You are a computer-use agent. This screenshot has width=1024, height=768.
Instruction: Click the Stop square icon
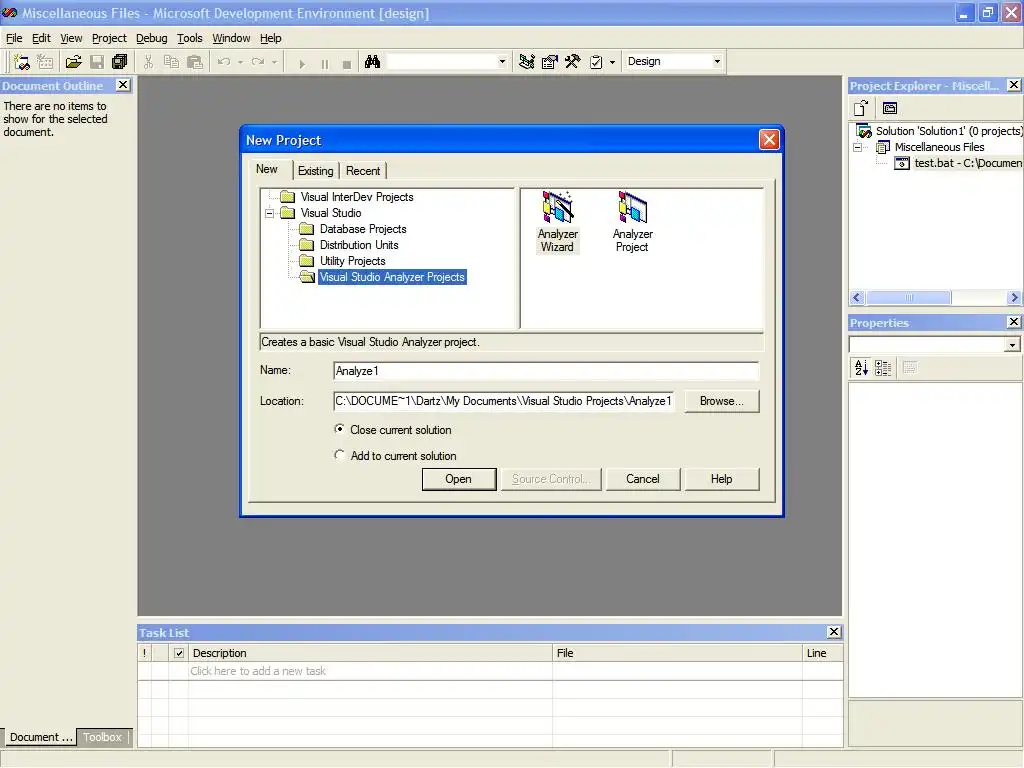pos(347,63)
